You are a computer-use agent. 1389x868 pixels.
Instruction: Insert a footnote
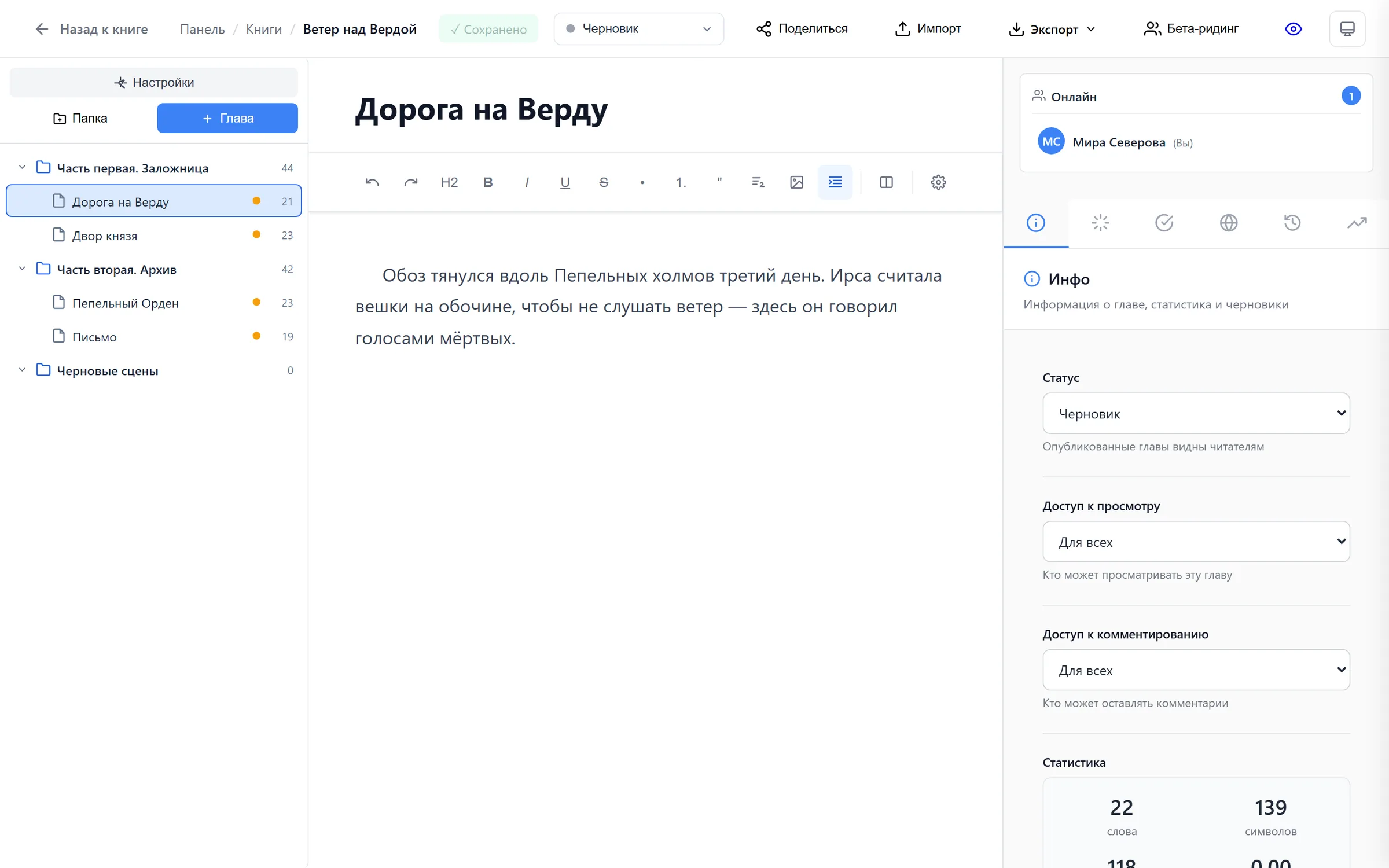coord(758,182)
